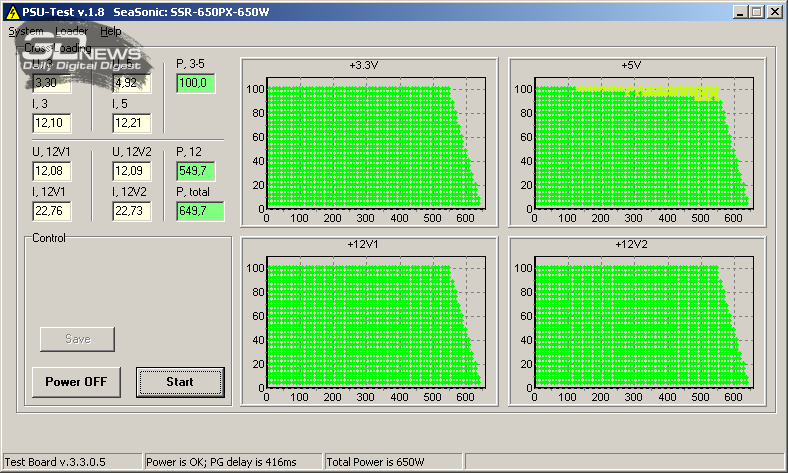
Task: Click the +3.3V chart title
Action: coord(363,65)
